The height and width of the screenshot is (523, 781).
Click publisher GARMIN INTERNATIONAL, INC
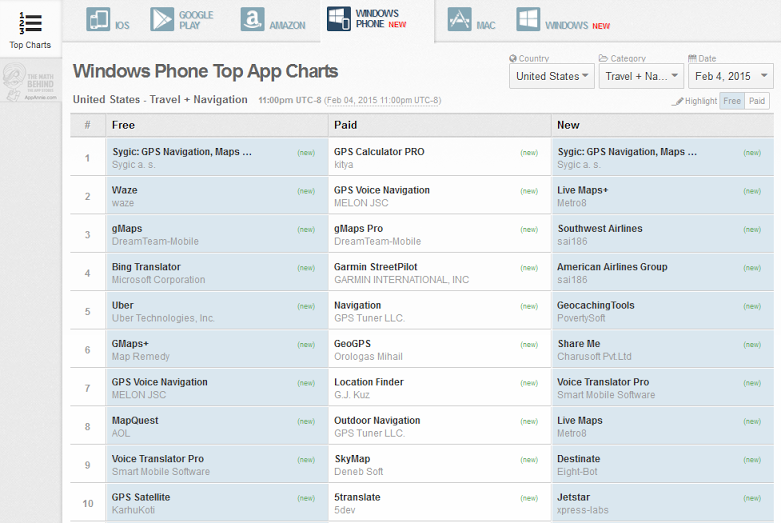coord(401,280)
